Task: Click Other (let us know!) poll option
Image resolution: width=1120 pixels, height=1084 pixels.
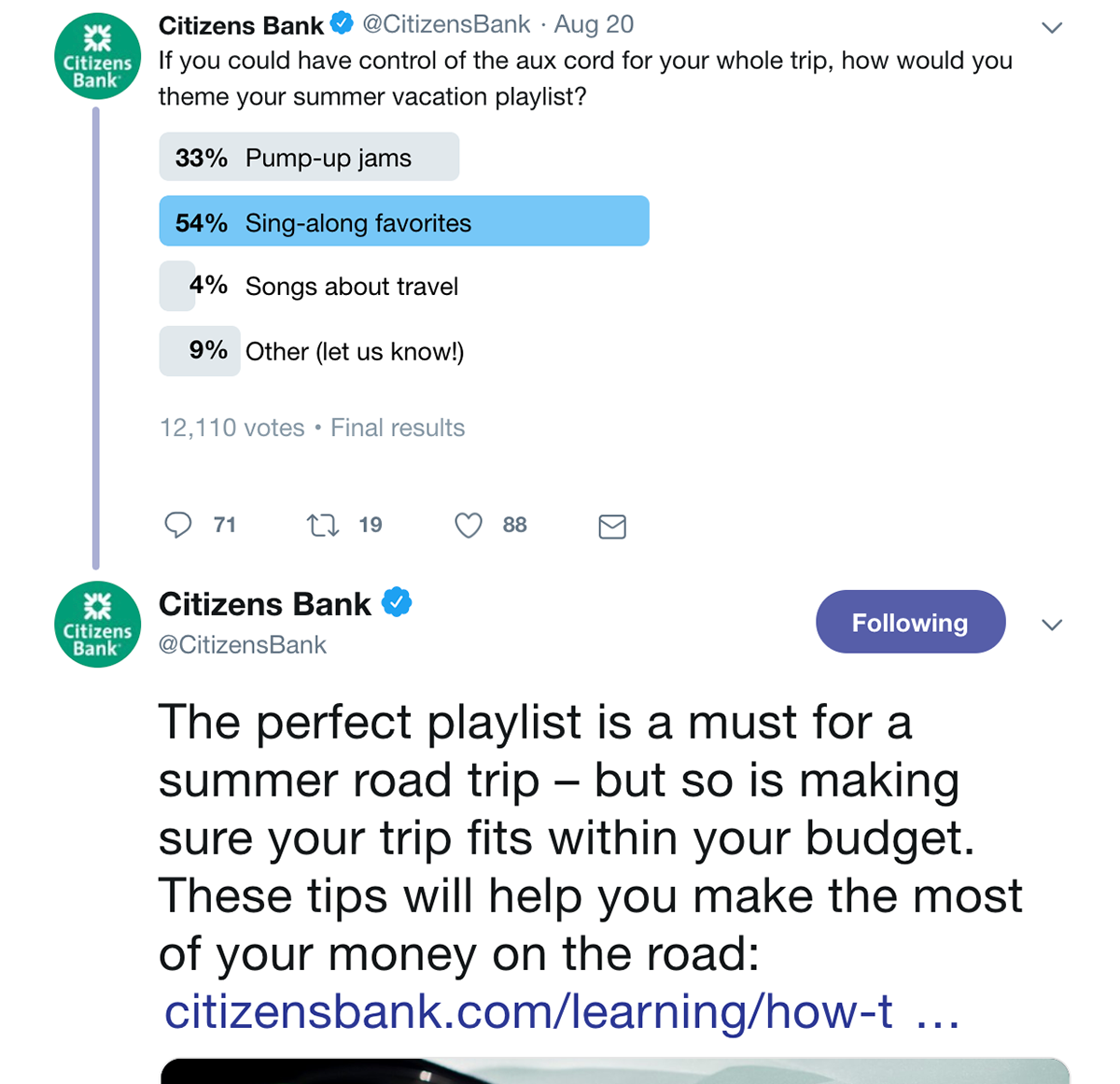Action: tap(354, 352)
